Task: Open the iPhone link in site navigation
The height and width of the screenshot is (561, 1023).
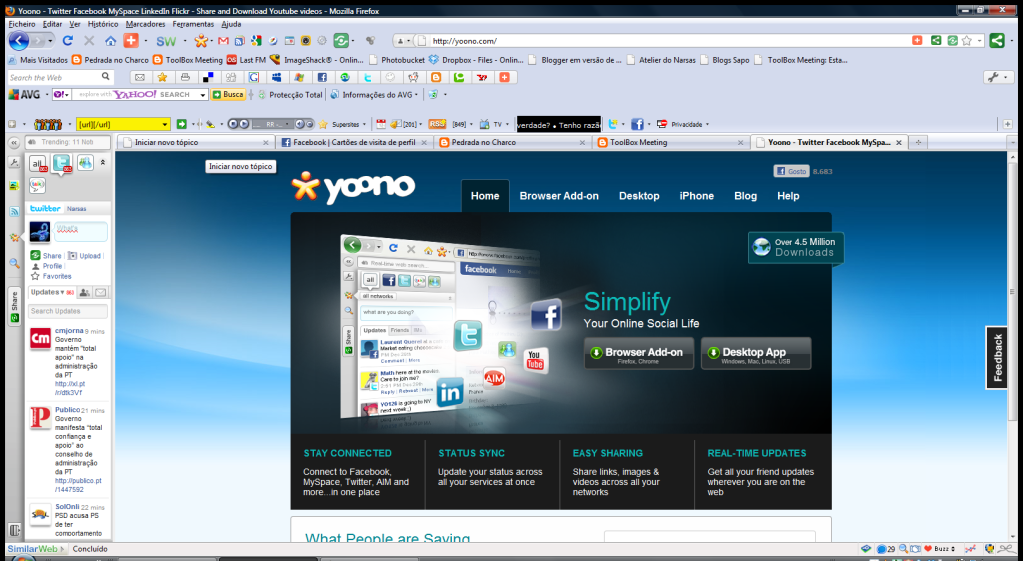Action: coord(696,196)
